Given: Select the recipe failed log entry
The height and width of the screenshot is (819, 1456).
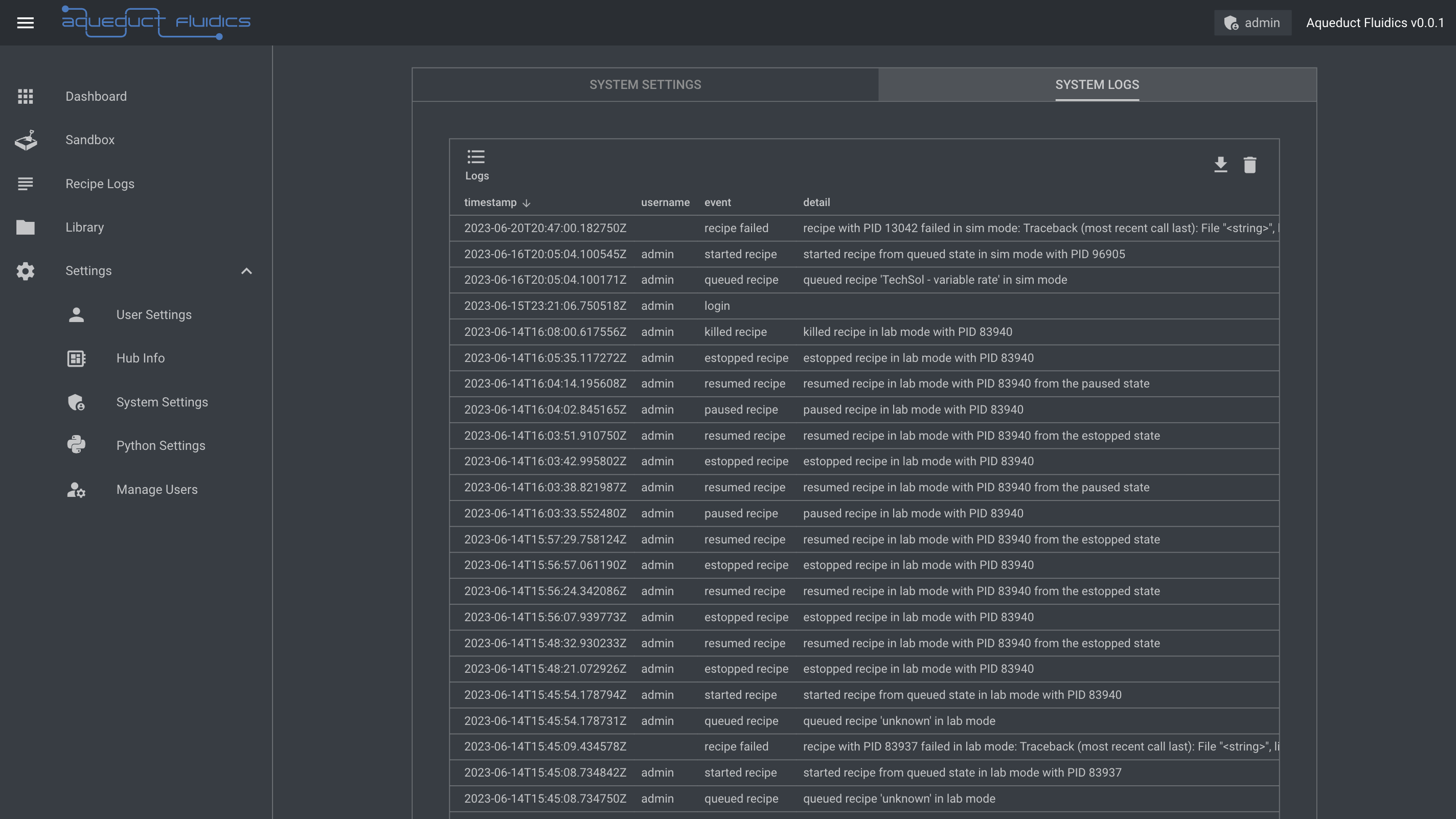Looking at the screenshot, I should pyautogui.click(x=864, y=228).
